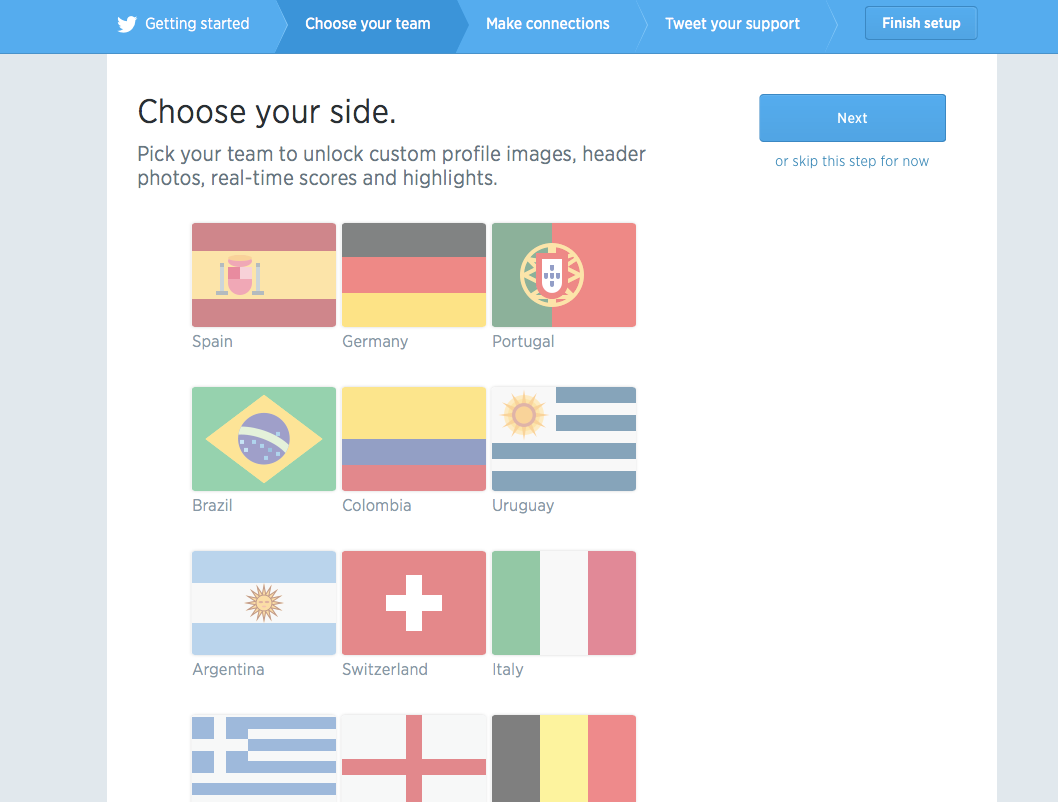Viewport: 1058px width, 802px height.
Task: Choose the Italy flag
Action: click(x=564, y=603)
